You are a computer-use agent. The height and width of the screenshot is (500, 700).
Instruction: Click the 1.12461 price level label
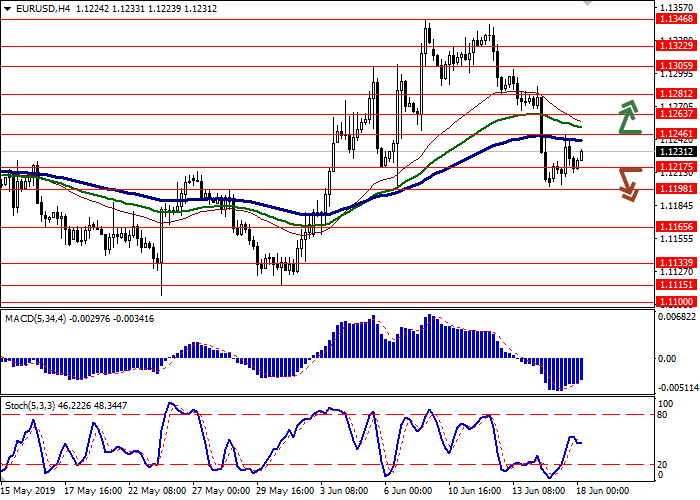[676, 134]
